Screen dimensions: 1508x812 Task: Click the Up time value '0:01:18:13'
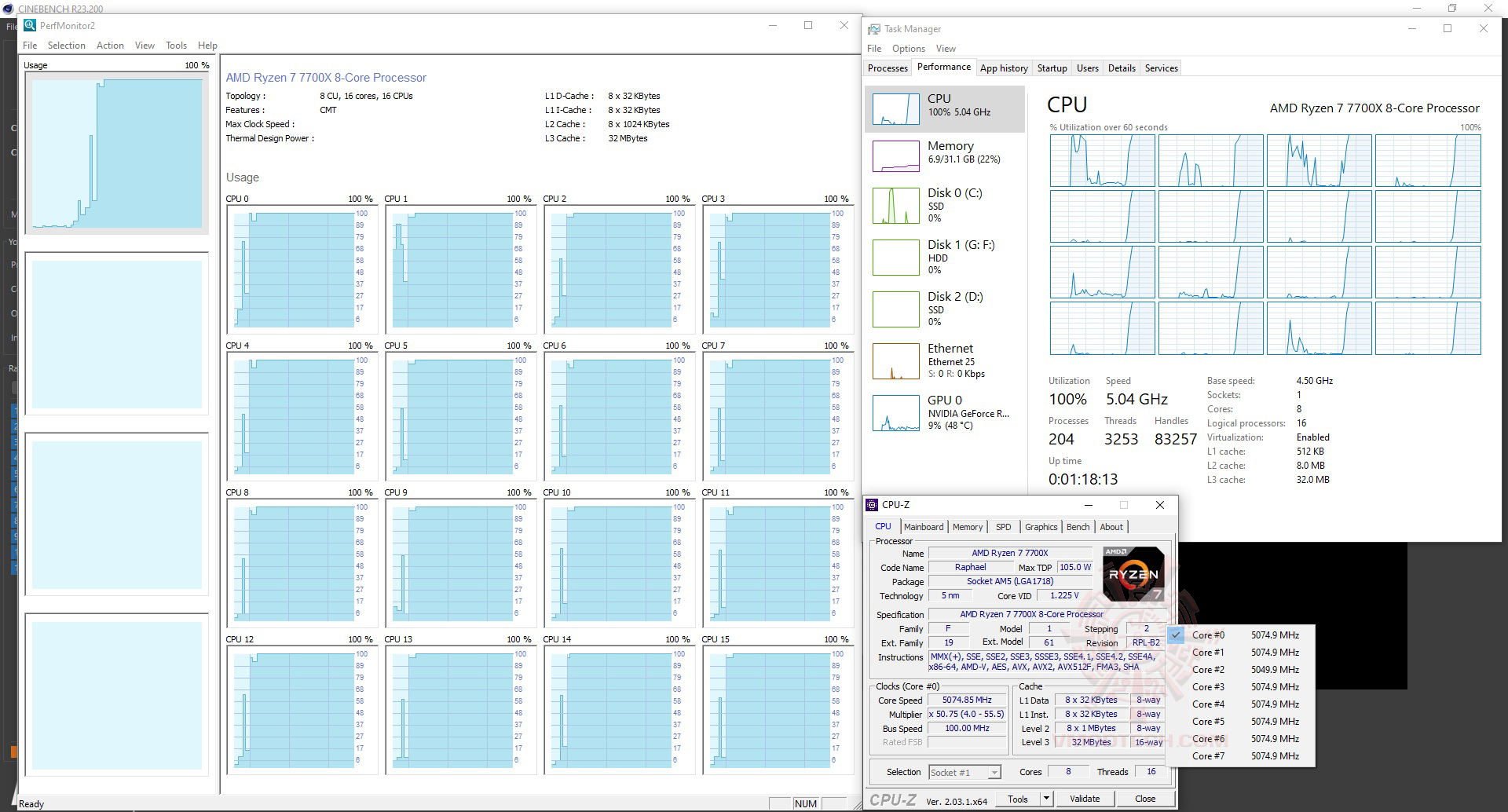(x=1083, y=479)
